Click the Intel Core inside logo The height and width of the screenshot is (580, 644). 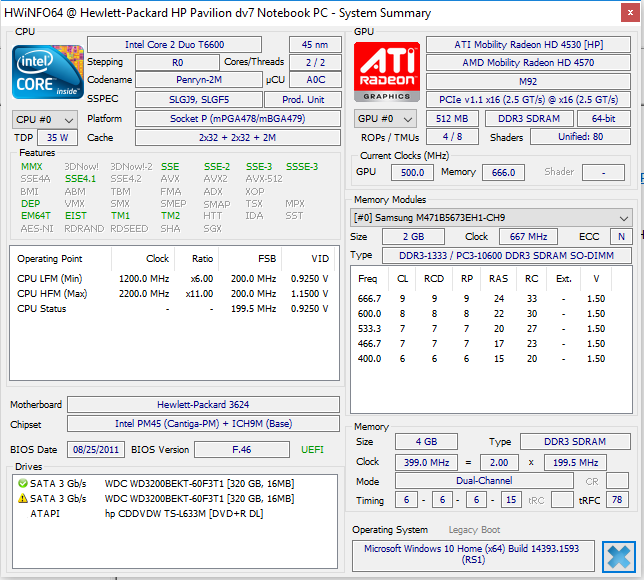tap(48, 72)
